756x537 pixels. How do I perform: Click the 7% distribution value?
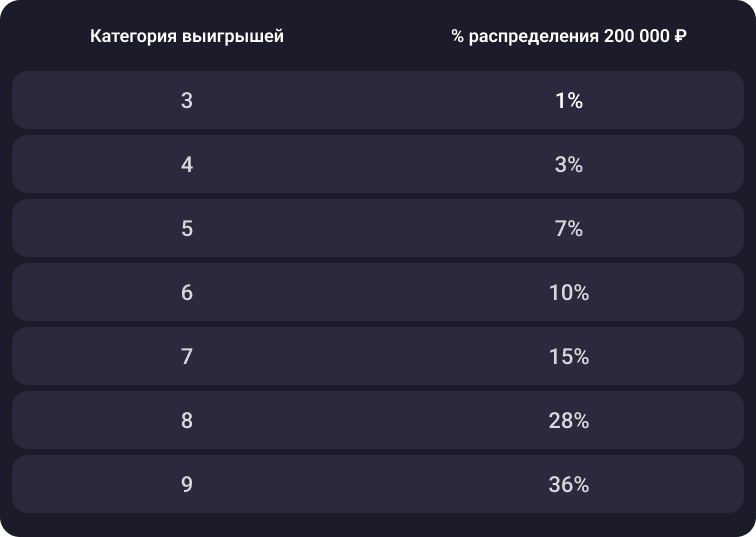point(568,229)
